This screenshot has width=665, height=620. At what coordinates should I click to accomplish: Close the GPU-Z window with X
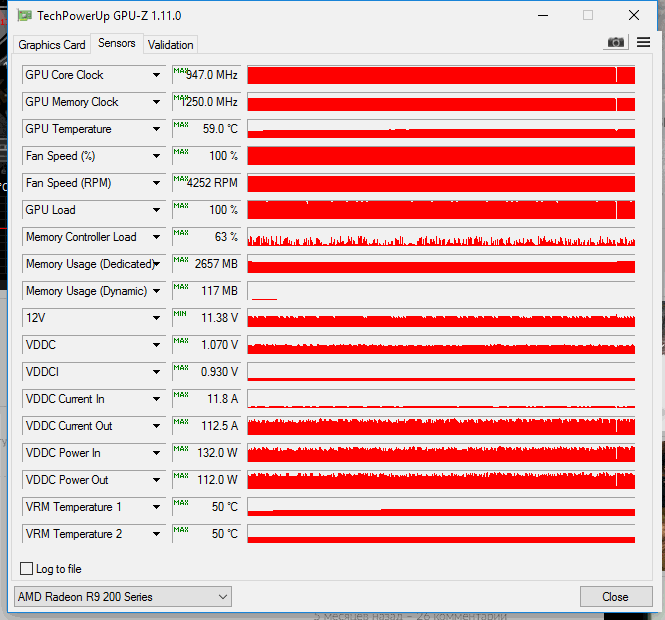pos(634,16)
